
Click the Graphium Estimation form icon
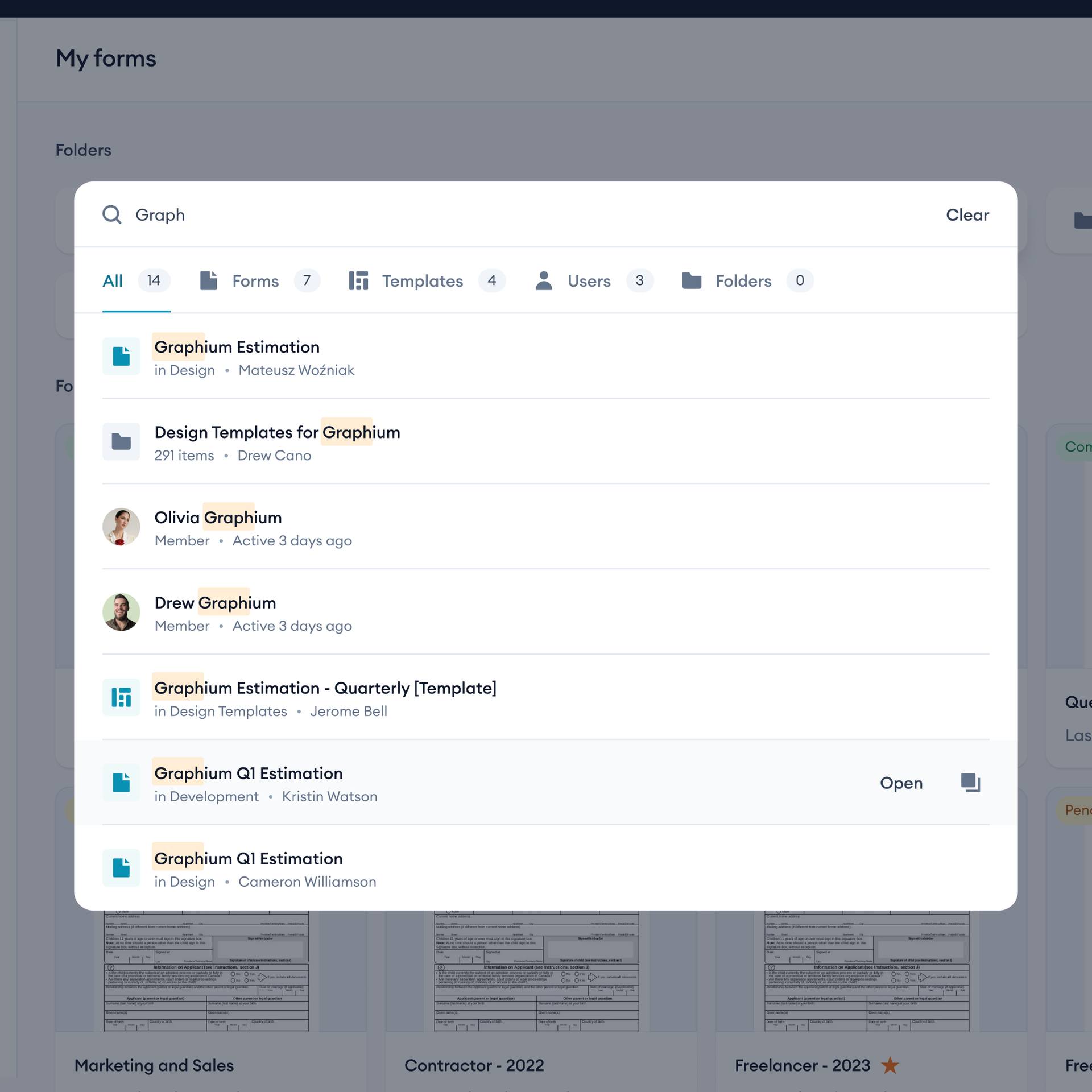tap(121, 356)
